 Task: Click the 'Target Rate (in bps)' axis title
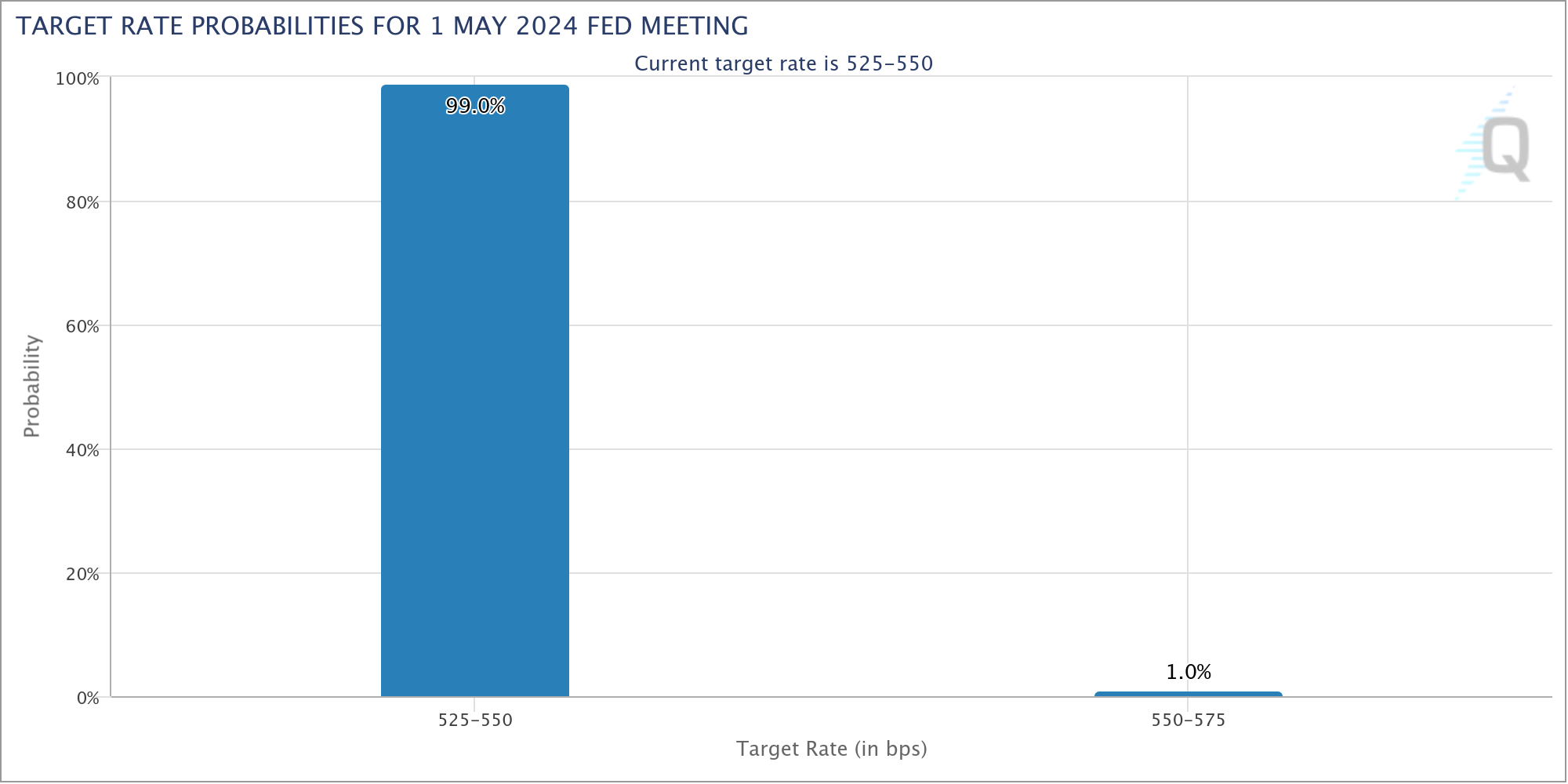(x=832, y=749)
